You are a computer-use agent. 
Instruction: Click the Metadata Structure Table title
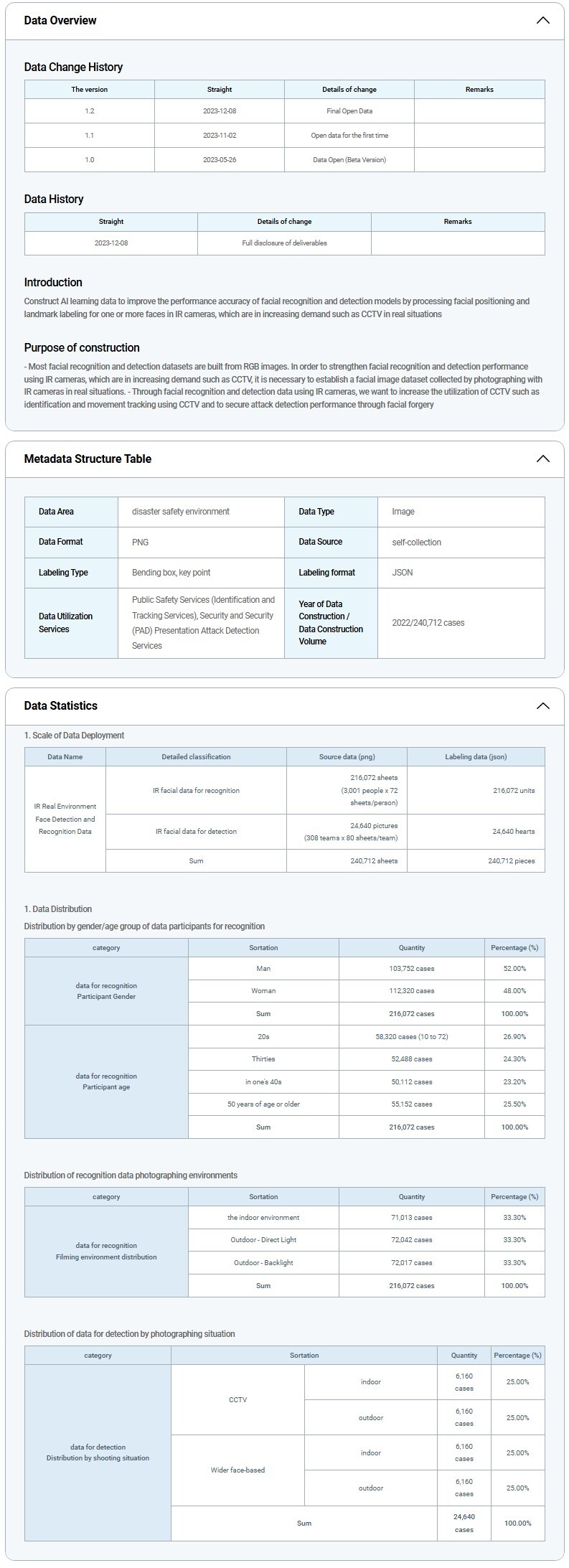(88, 459)
